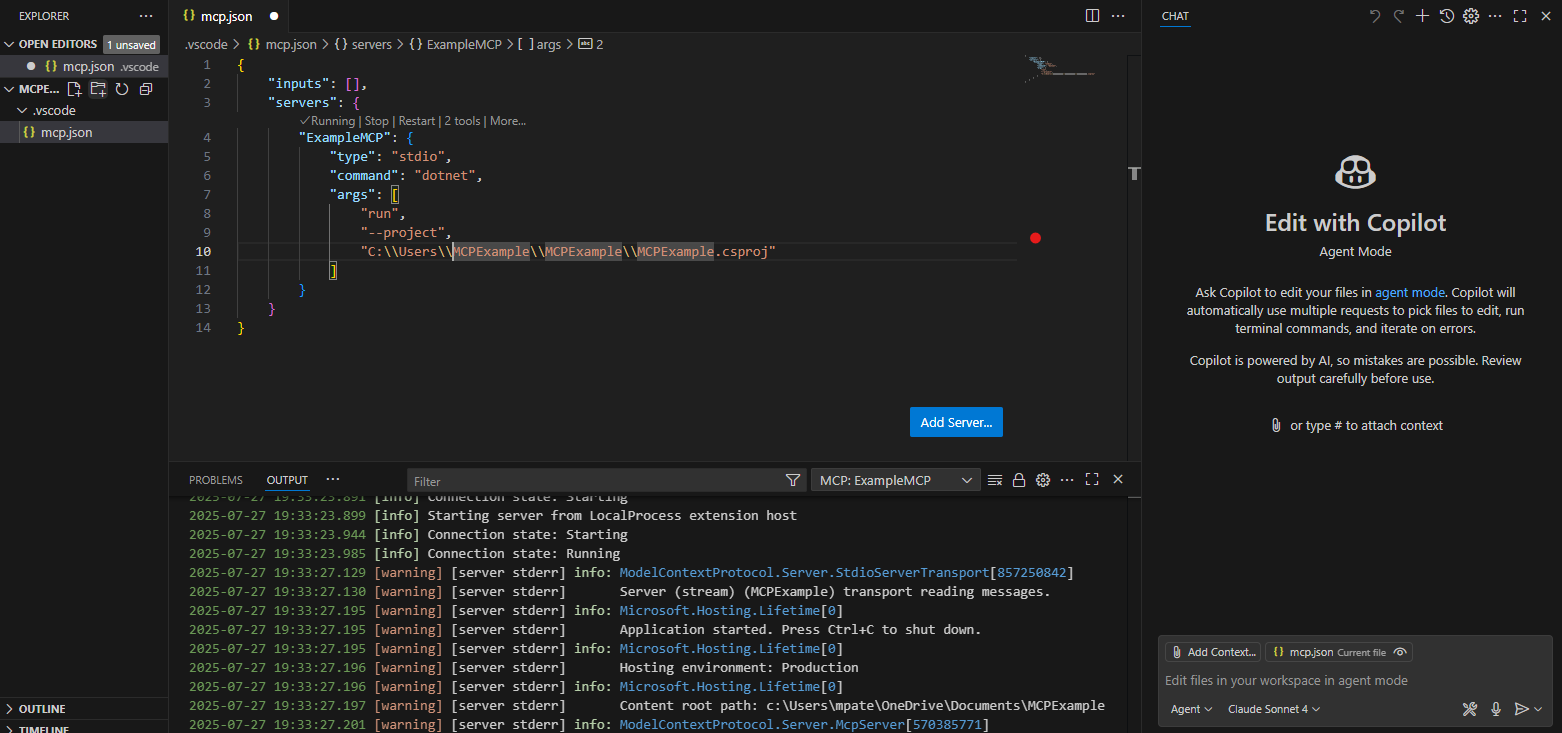The image size is (1562, 733).
Task: Undo last chat request
Action: pyautogui.click(x=1375, y=16)
